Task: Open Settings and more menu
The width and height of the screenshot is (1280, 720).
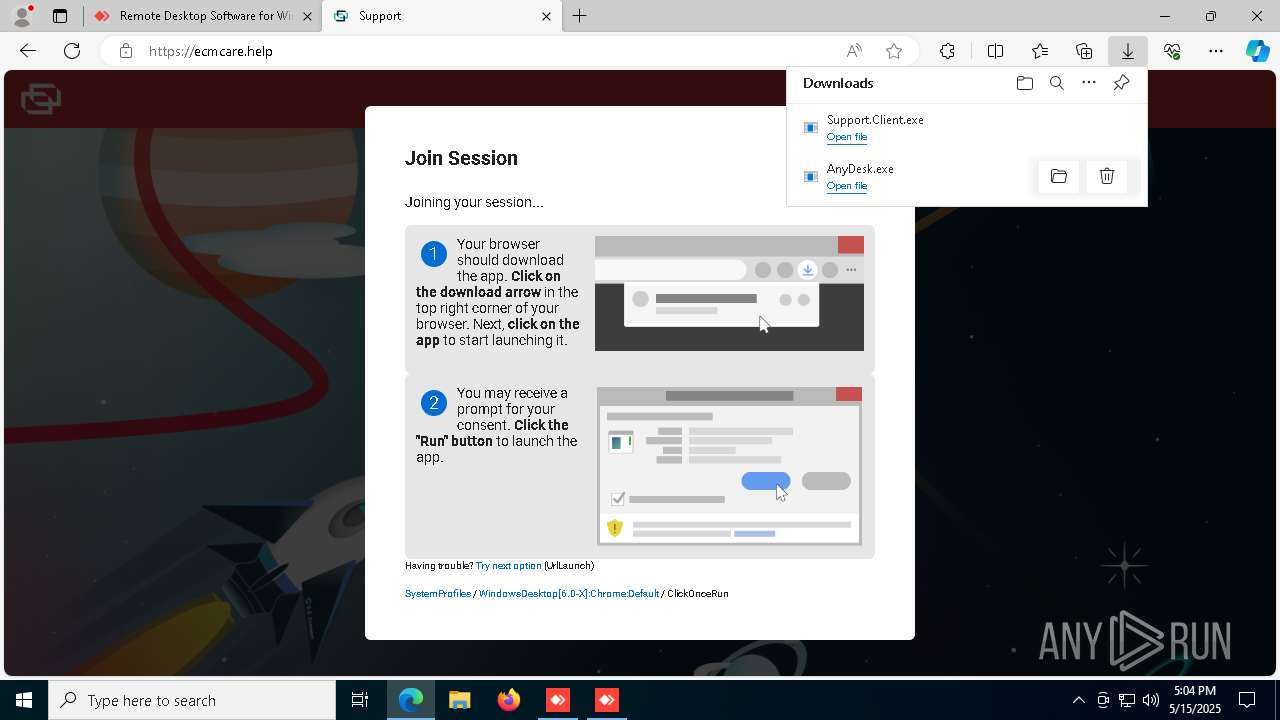Action: (1216, 51)
